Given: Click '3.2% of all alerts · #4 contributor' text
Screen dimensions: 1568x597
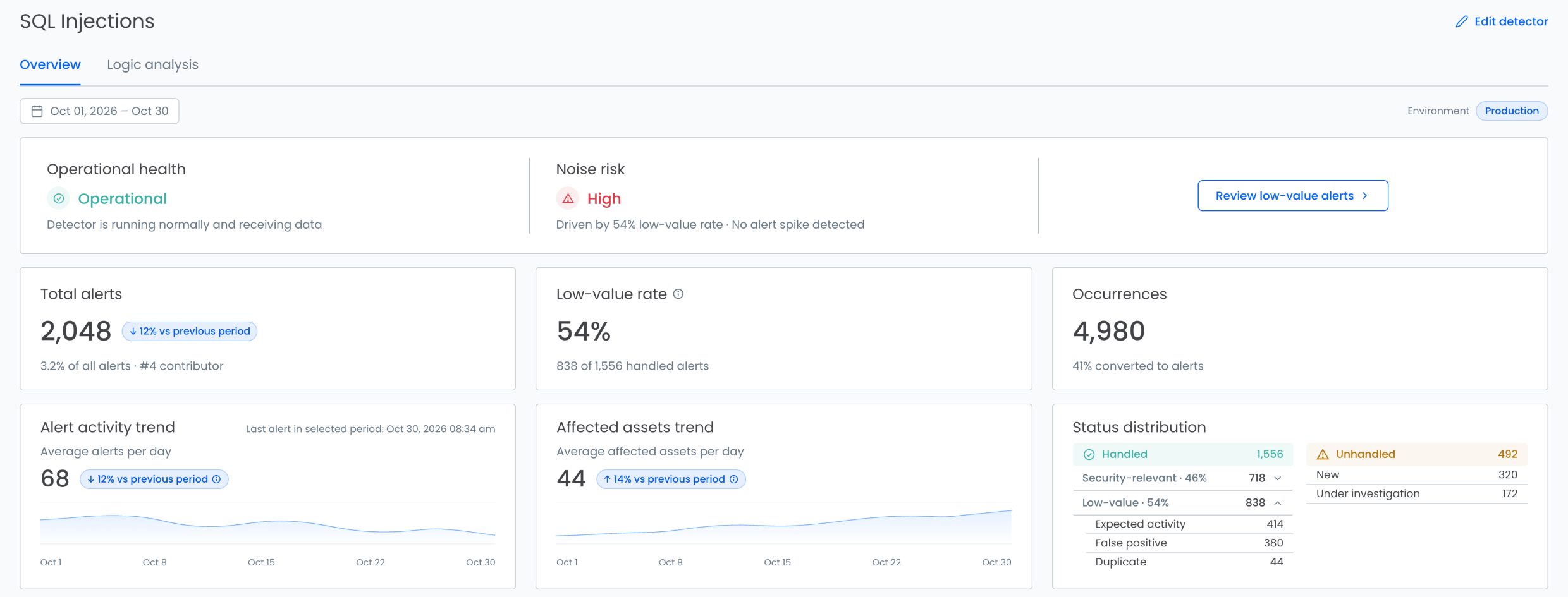Looking at the screenshot, I should 132,366.
